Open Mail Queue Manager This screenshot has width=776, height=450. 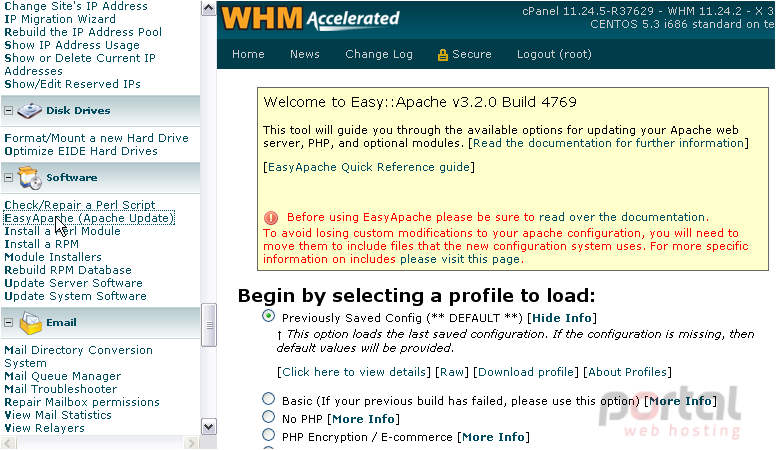[62, 376]
